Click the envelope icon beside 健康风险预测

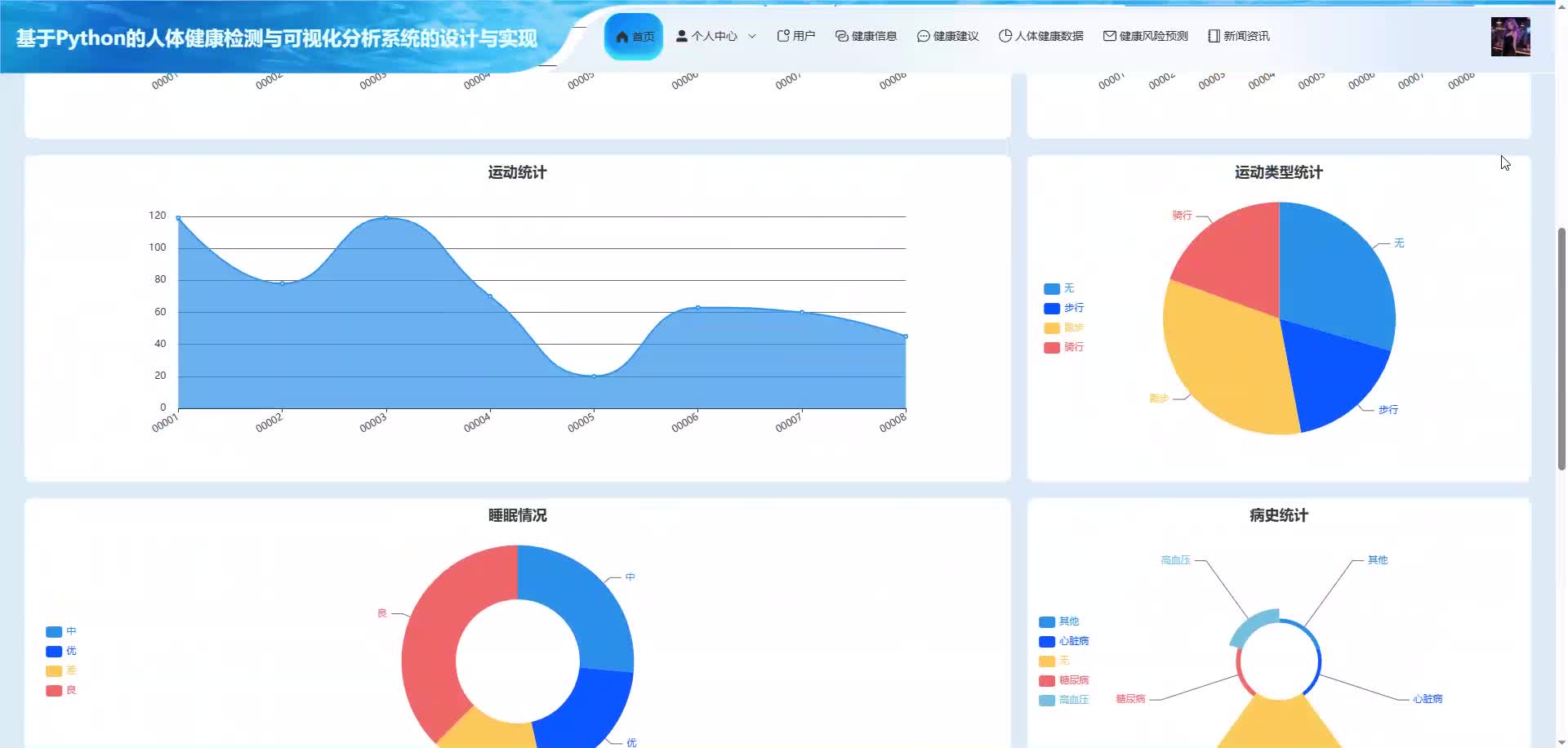pyautogui.click(x=1110, y=36)
